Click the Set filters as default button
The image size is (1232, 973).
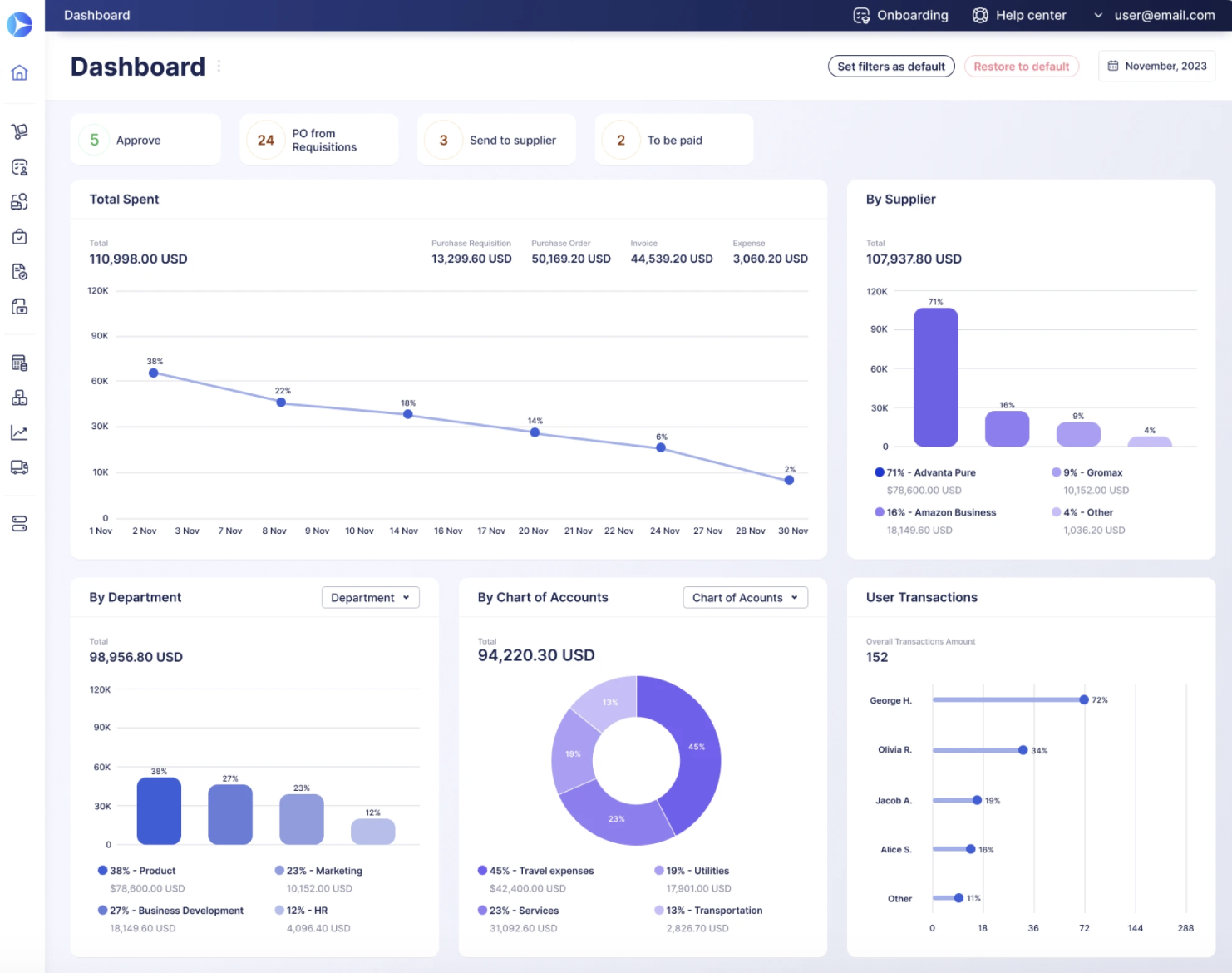[890, 67]
